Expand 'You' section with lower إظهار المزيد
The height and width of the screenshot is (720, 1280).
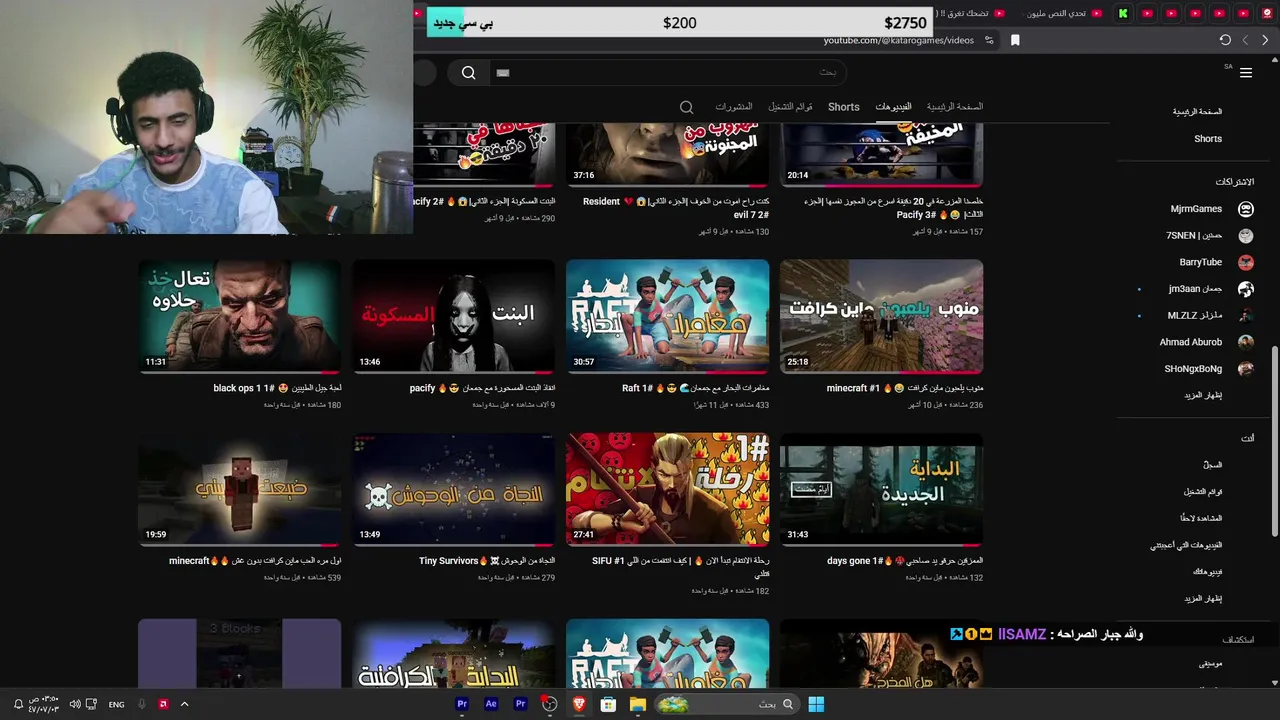(x=1203, y=598)
